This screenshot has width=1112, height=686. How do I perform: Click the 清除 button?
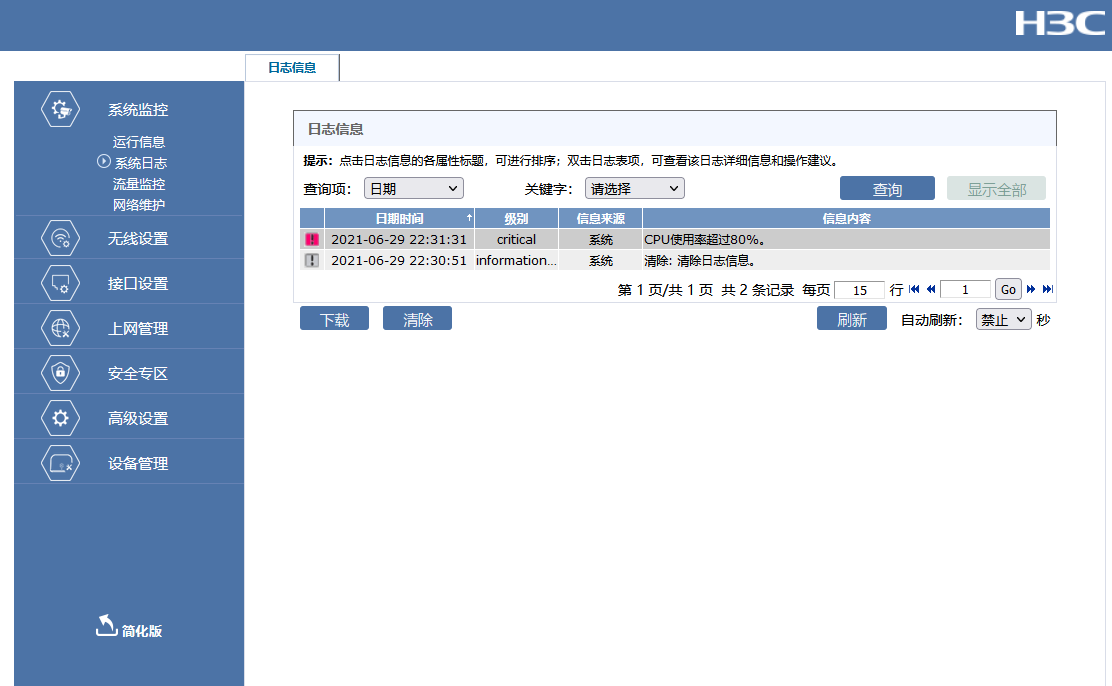click(x=417, y=319)
